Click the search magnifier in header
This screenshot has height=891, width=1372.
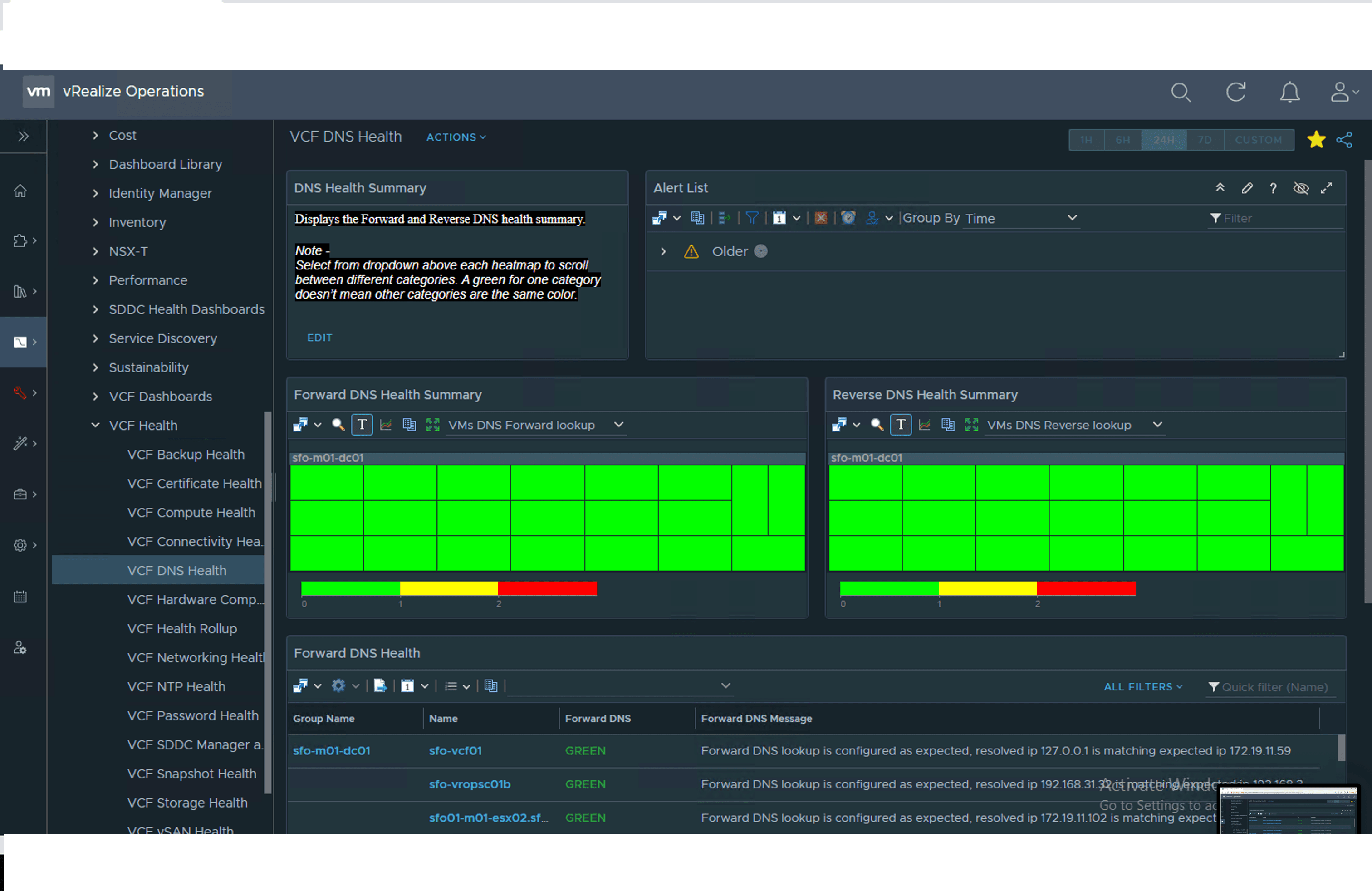(1180, 92)
